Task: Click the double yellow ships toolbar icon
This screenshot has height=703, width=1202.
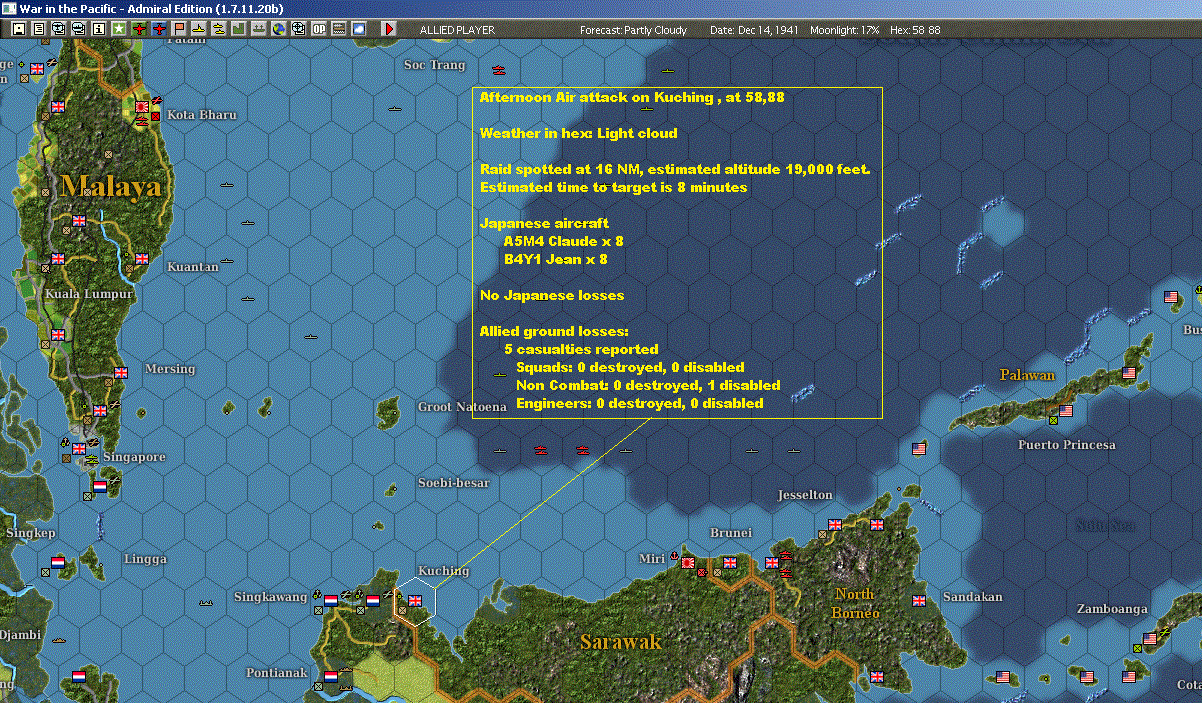Action: pos(219,29)
